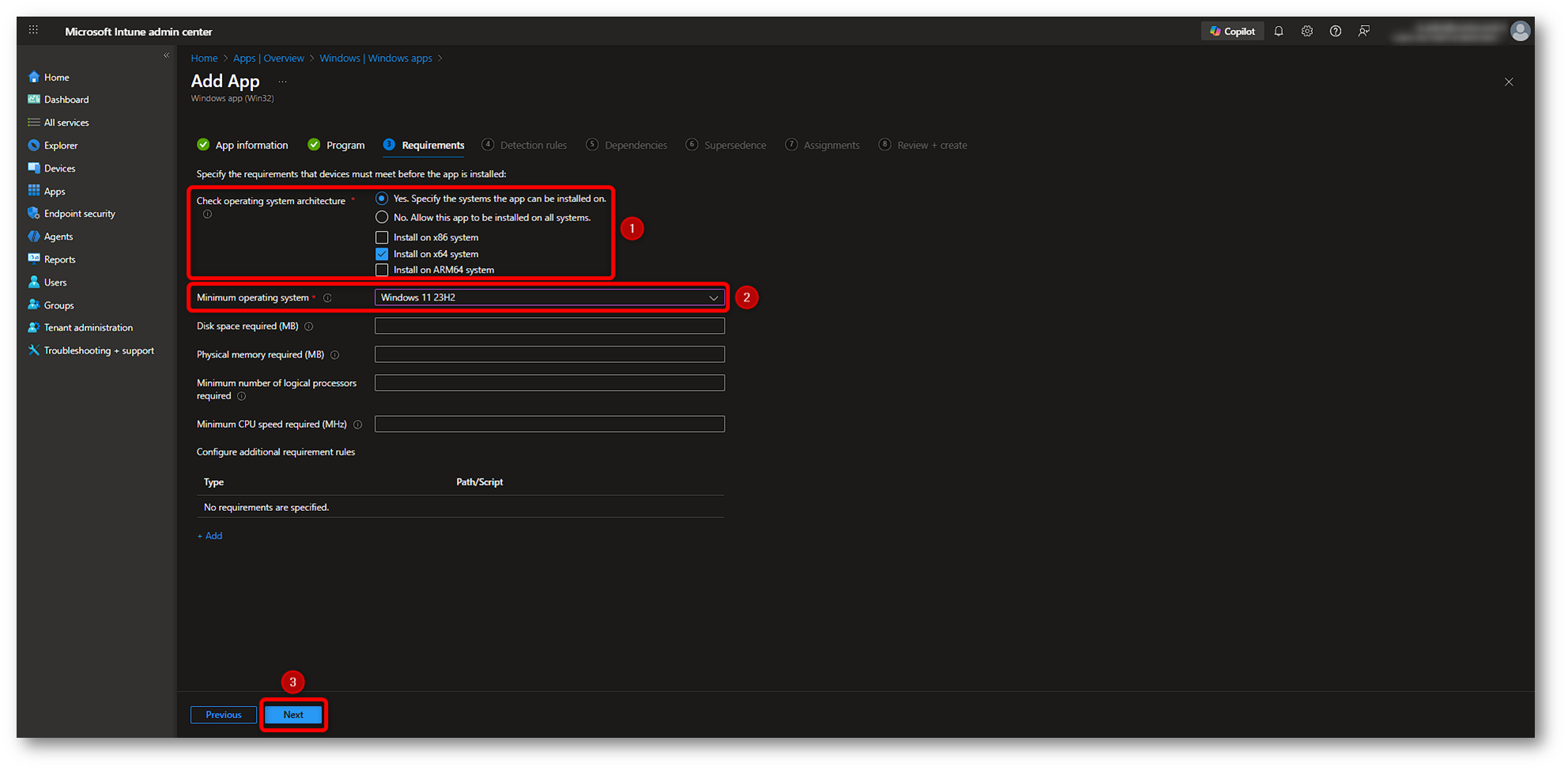The image size is (1568, 771).
Task: Click the All services list icon
Action: pos(34,123)
